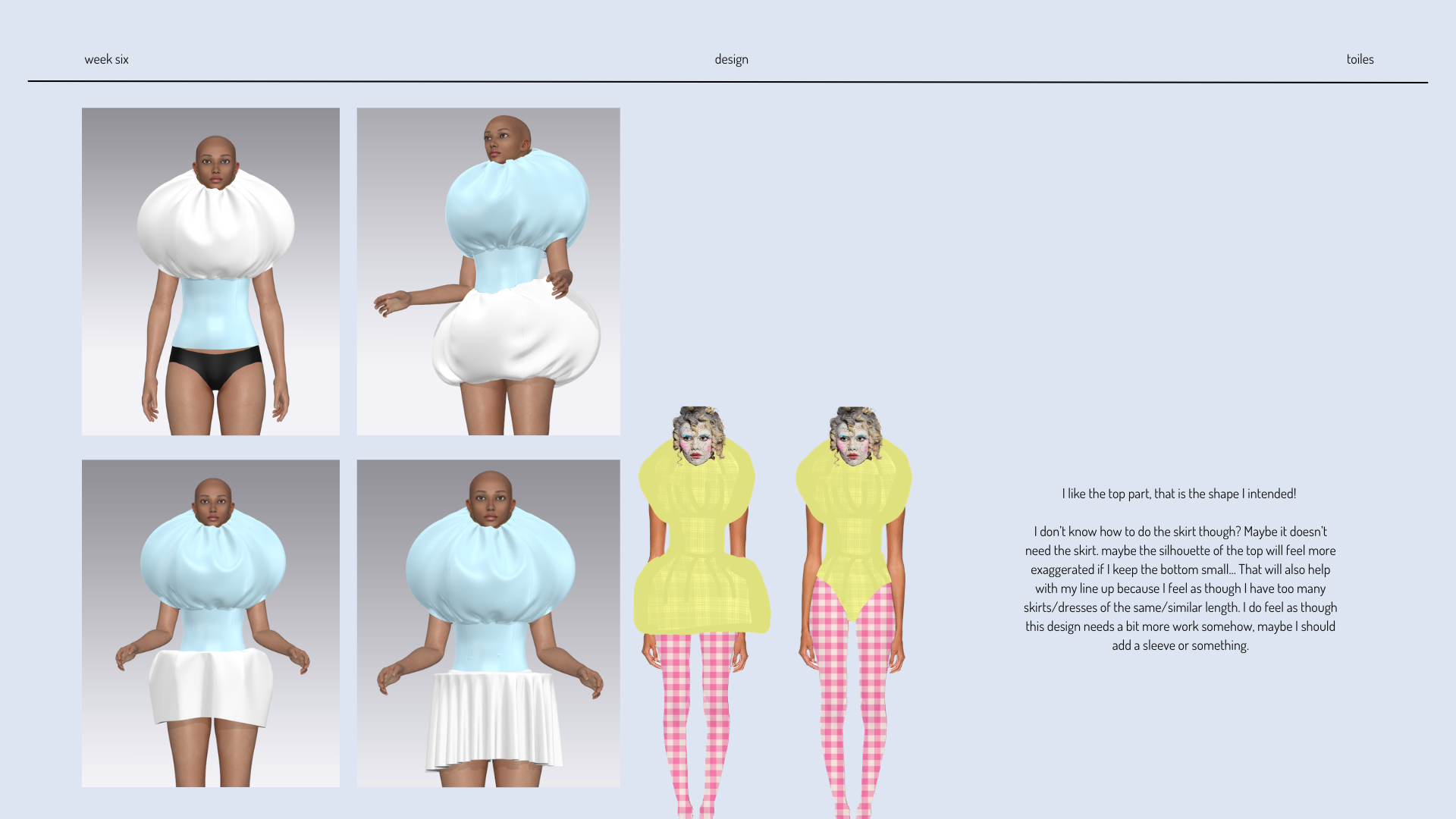Click the paragraph beginning 'I don't know how to do the skirt'
The width and height of the screenshot is (1456, 819).
[x=1180, y=588]
